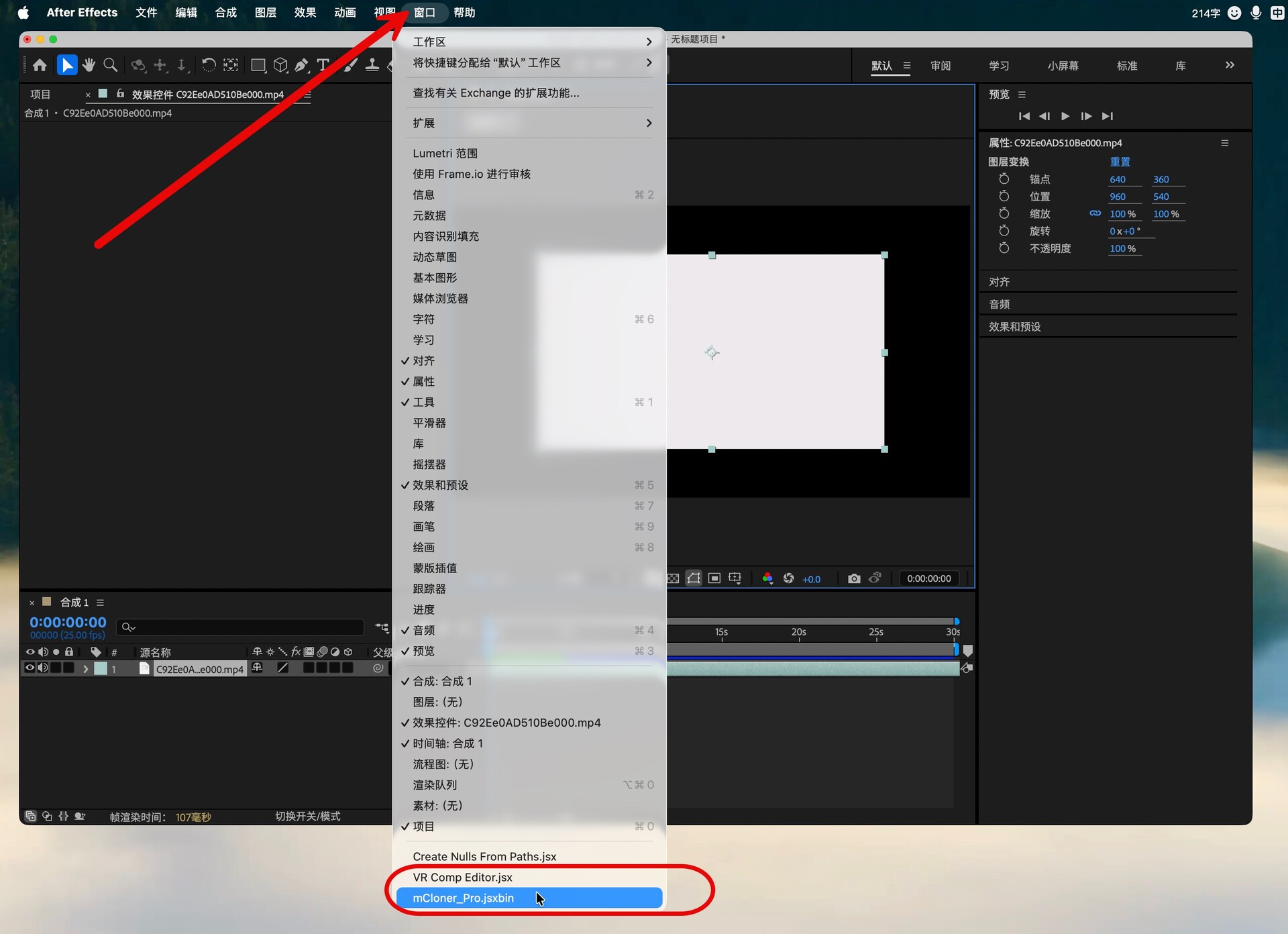
Task: Go to first frame in preview
Action: click(x=1024, y=116)
